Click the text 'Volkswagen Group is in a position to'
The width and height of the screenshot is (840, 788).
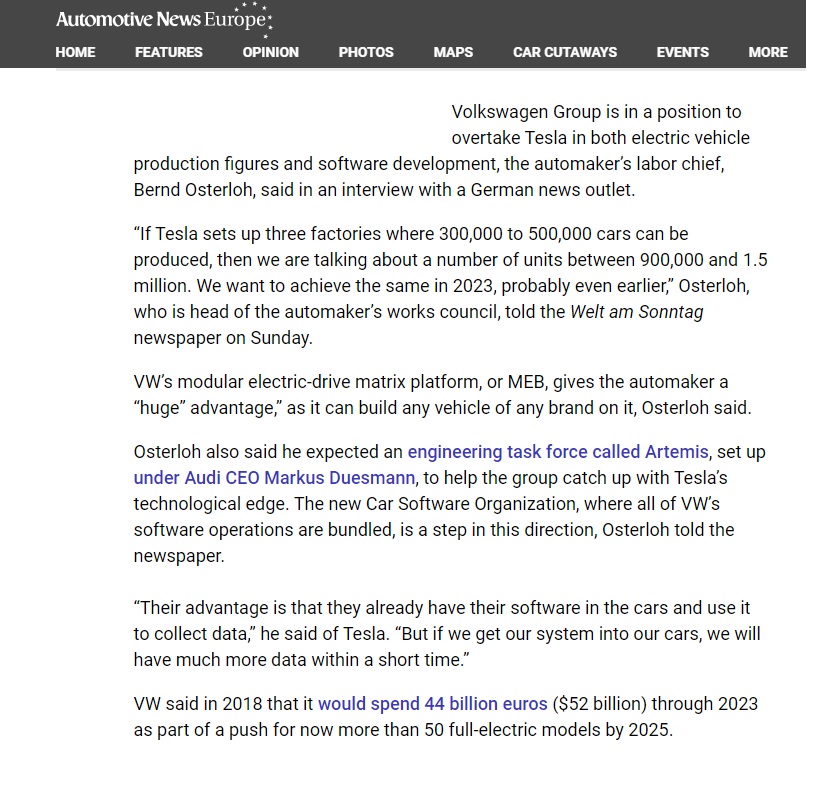pos(596,111)
